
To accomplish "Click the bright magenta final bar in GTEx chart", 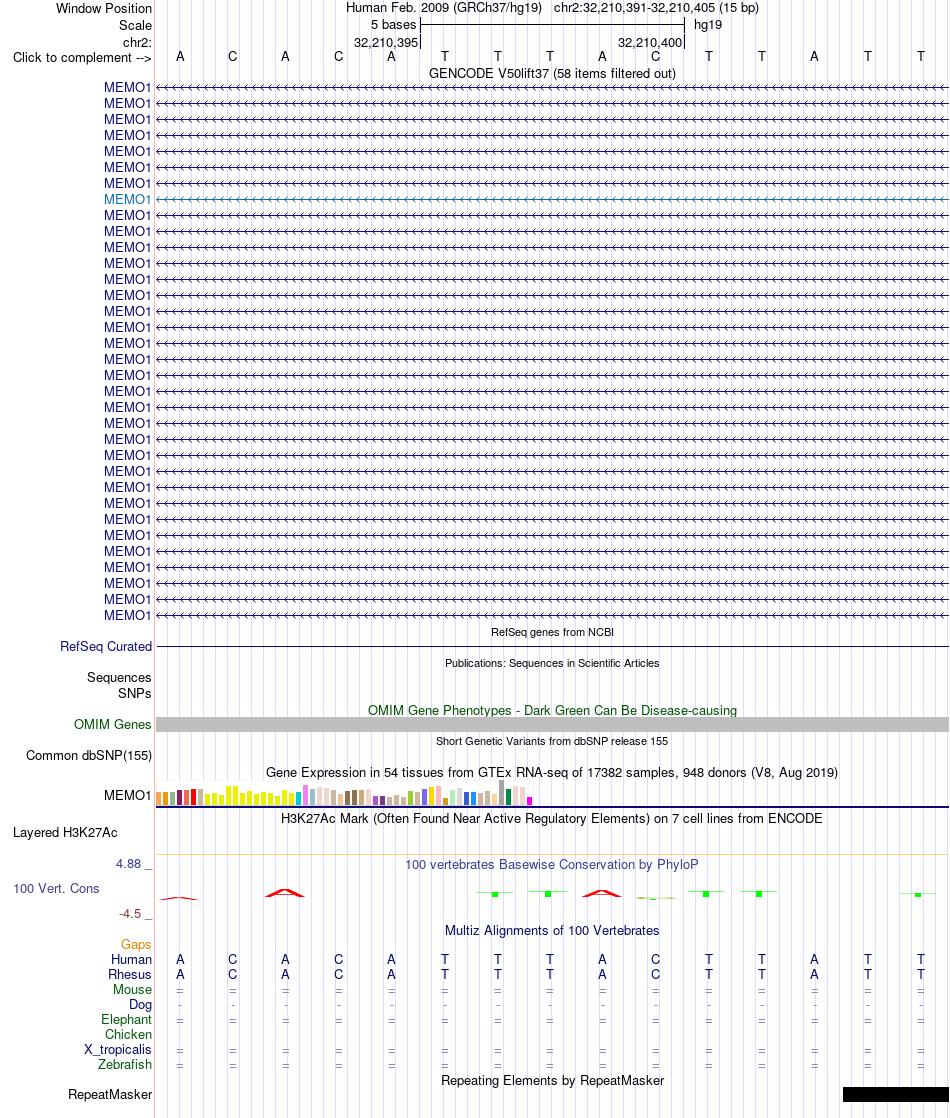I will tap(529, 801).
